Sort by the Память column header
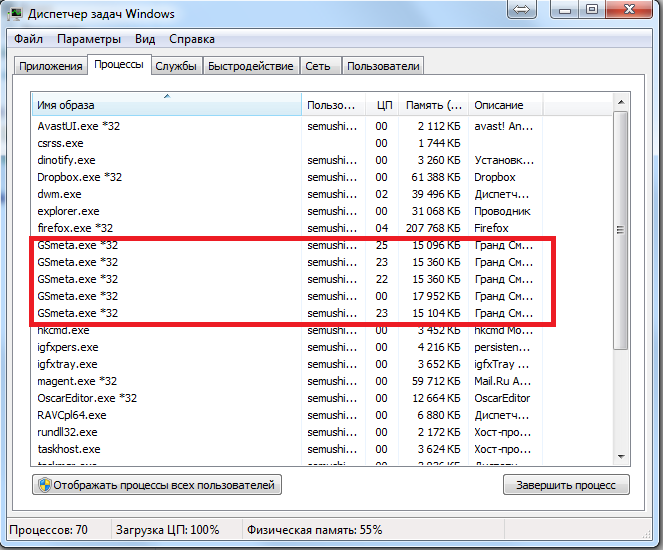 (x=433, y=104)
